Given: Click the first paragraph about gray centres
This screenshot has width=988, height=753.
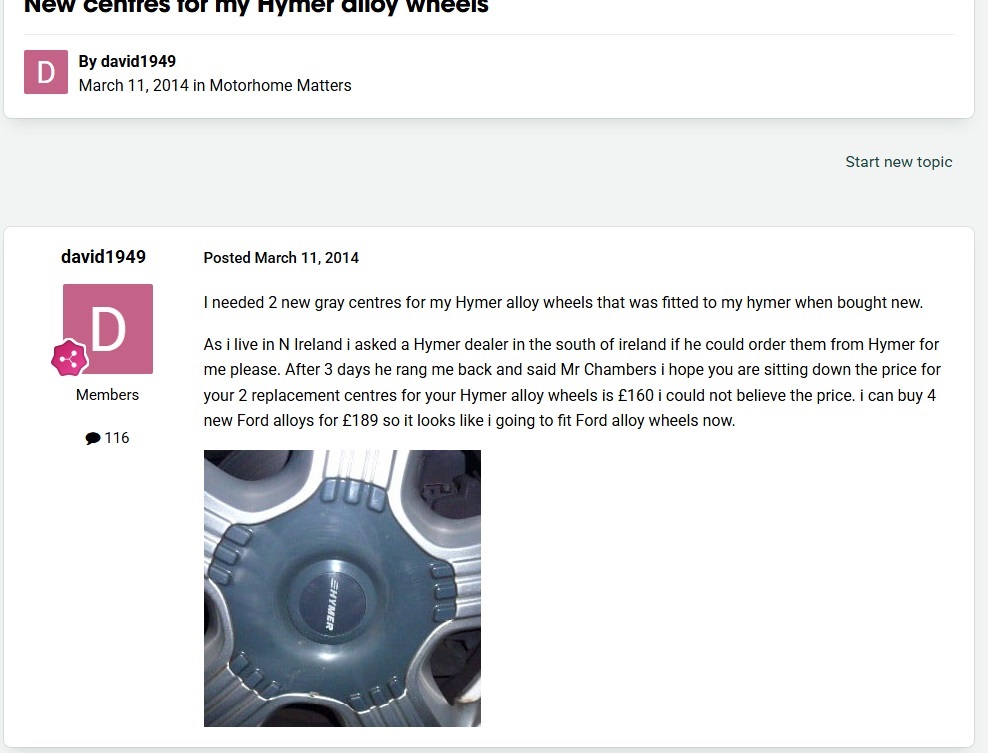Looking at the screenshot, I should 563,302.
